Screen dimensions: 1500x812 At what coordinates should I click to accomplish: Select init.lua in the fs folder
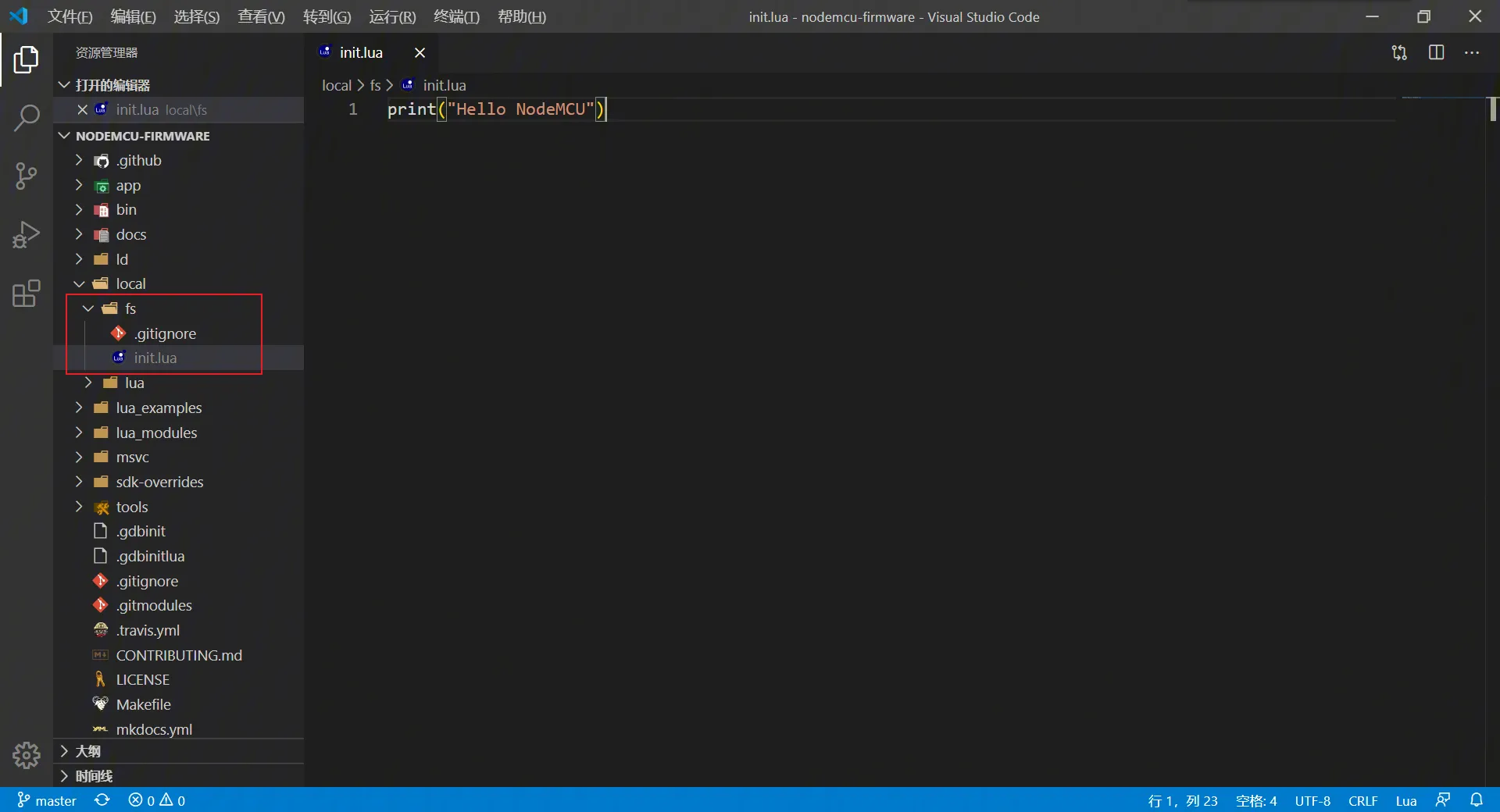pos(178,358)
